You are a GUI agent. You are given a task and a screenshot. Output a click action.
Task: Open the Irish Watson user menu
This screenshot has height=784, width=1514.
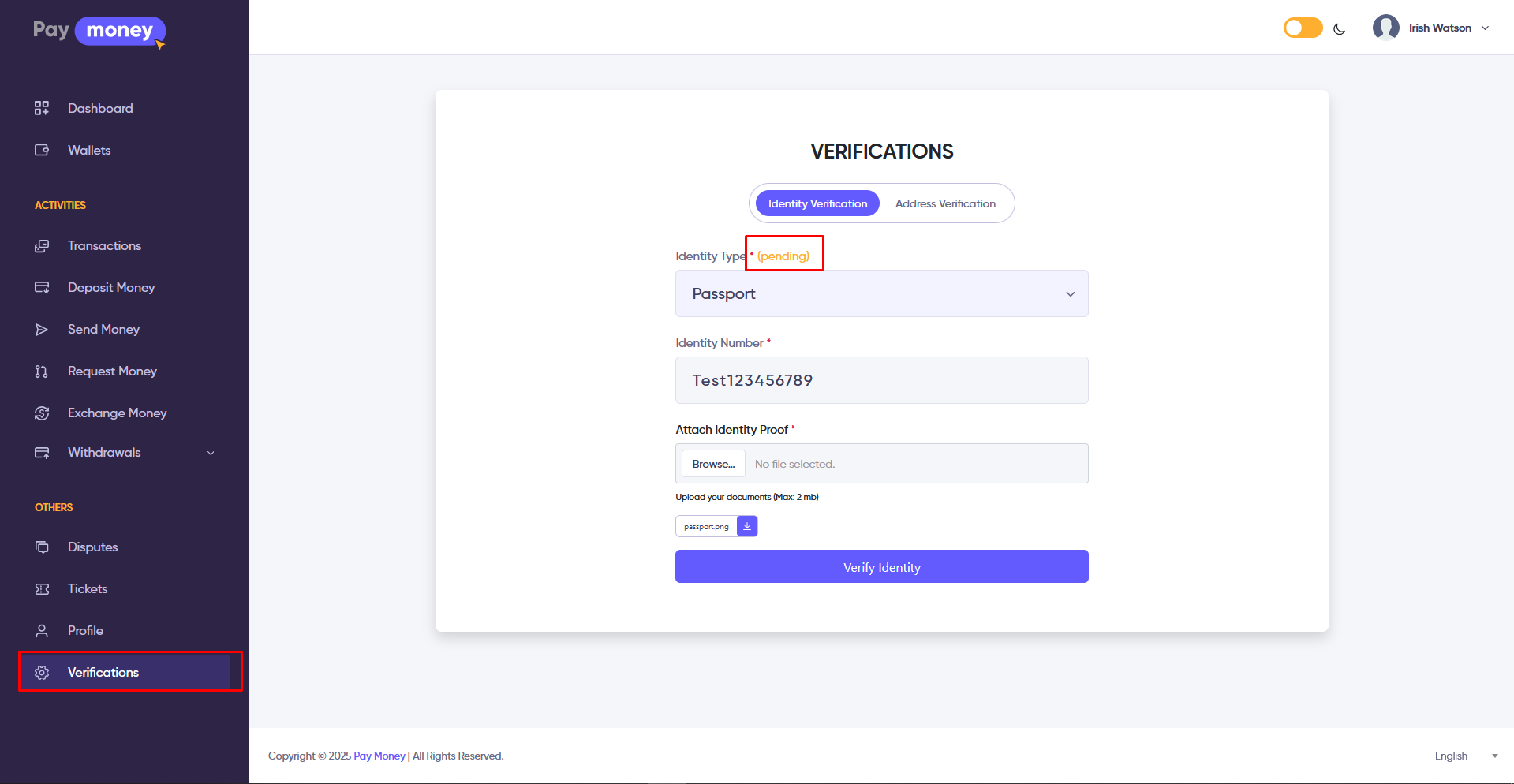(1431, 28)
